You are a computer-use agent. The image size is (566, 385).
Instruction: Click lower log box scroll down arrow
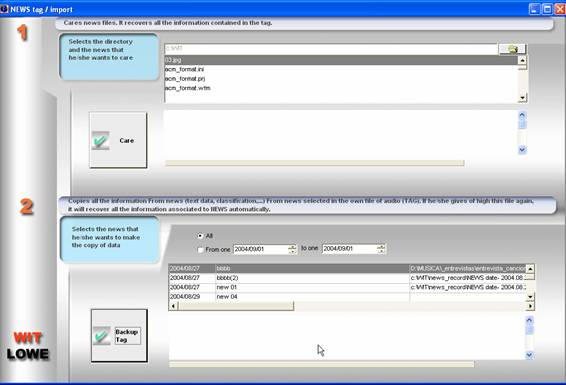tap(529, 355)
